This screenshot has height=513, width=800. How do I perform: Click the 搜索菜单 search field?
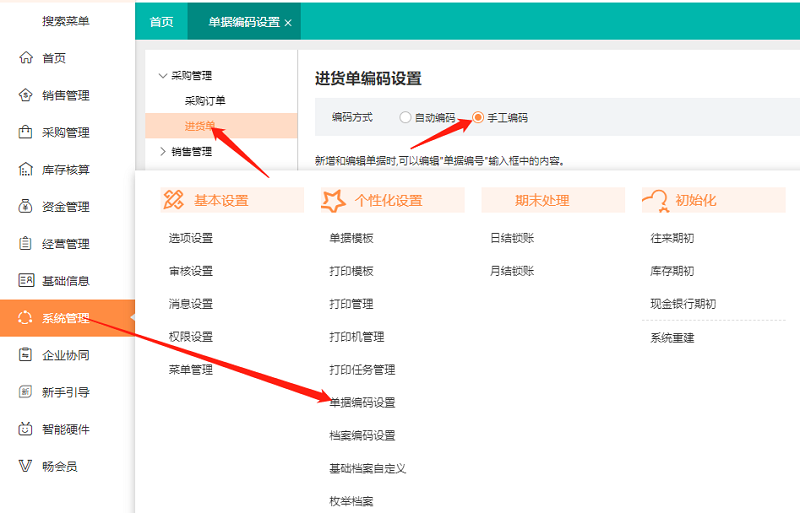pyautogui.click(x=66, y=21)
